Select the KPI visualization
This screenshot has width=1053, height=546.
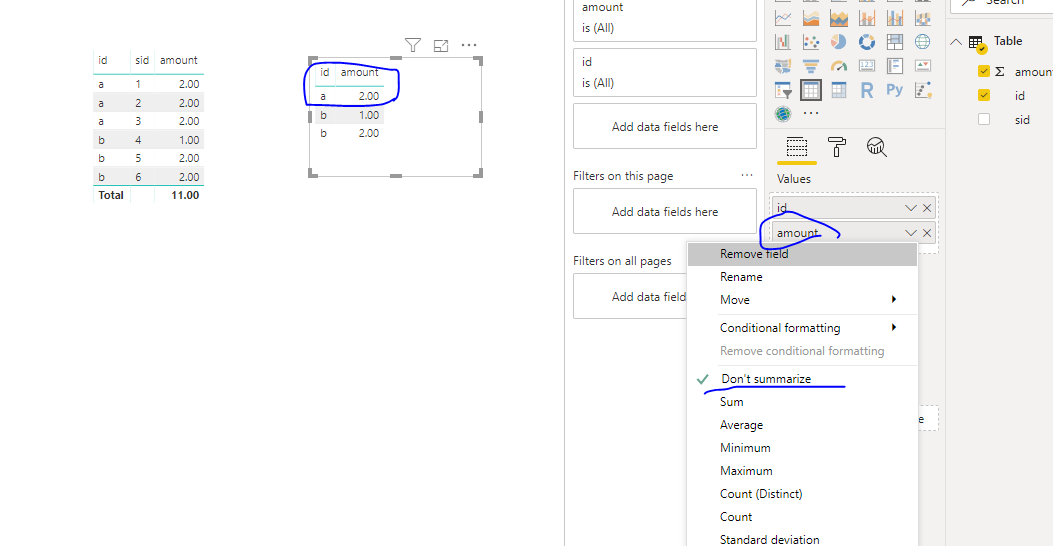click(x=923, y=66)
